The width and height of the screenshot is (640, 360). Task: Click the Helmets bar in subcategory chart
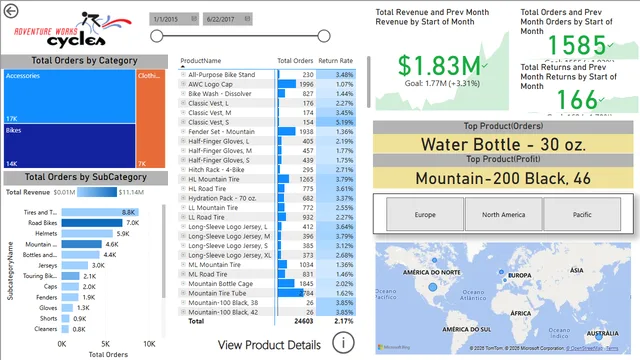(x=87, y=233)
